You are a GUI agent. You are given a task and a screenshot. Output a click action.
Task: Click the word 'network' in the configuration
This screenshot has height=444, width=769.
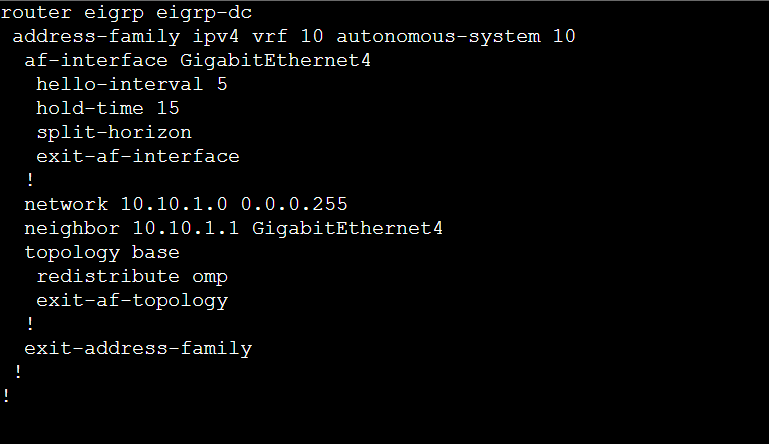tap(66, 204)
